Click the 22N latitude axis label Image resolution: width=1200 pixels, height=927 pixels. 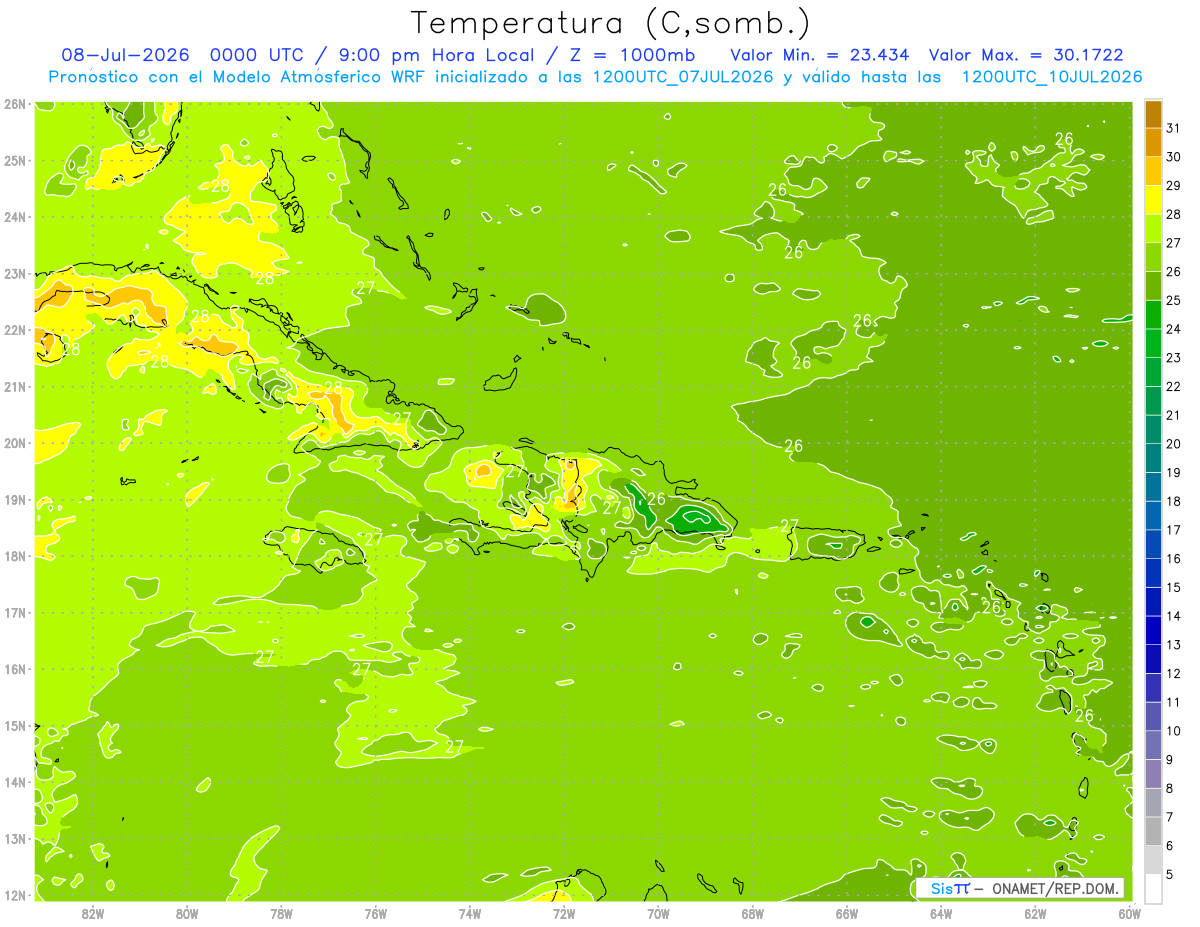click(14, 329)
